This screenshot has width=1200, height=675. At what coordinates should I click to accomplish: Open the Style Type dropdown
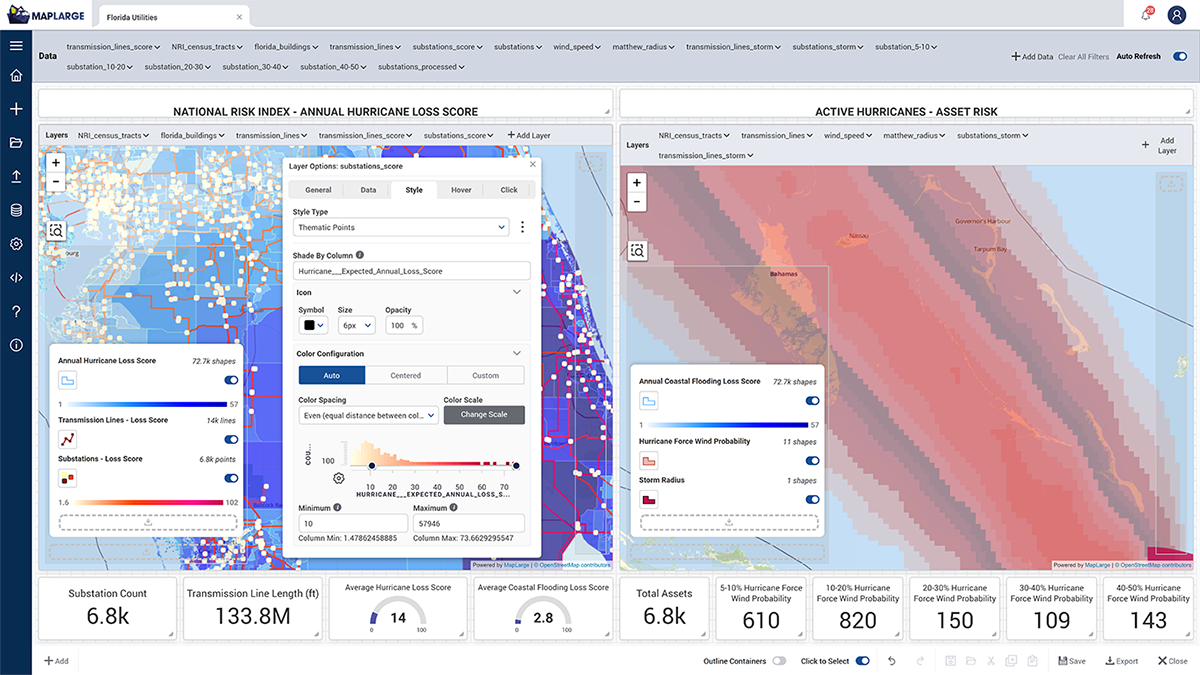(x=400, y=227)
